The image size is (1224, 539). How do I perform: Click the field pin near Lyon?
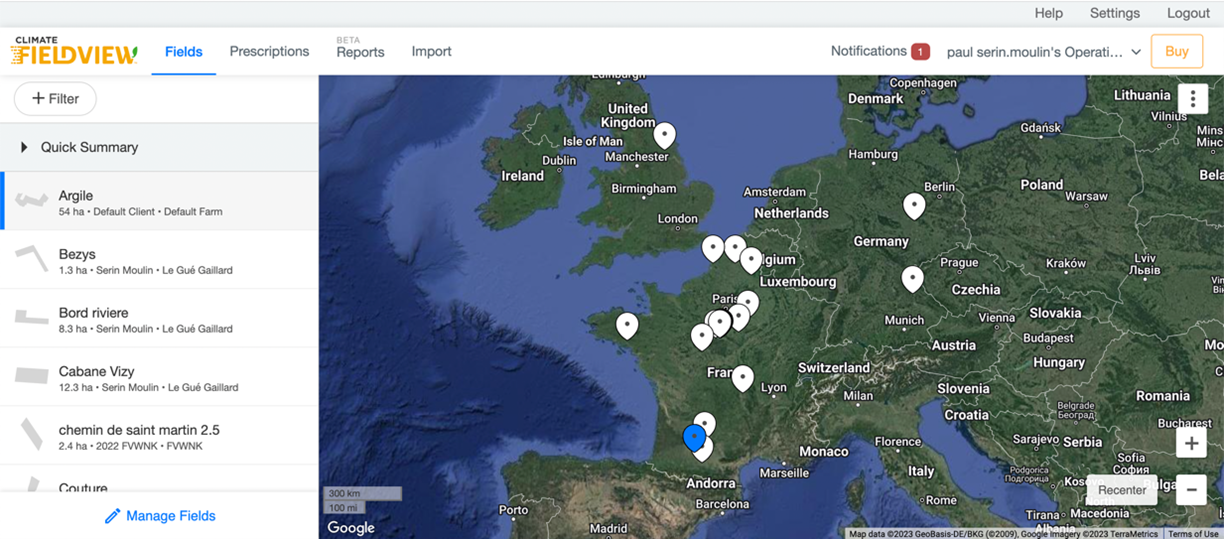(x=742, y=378)
